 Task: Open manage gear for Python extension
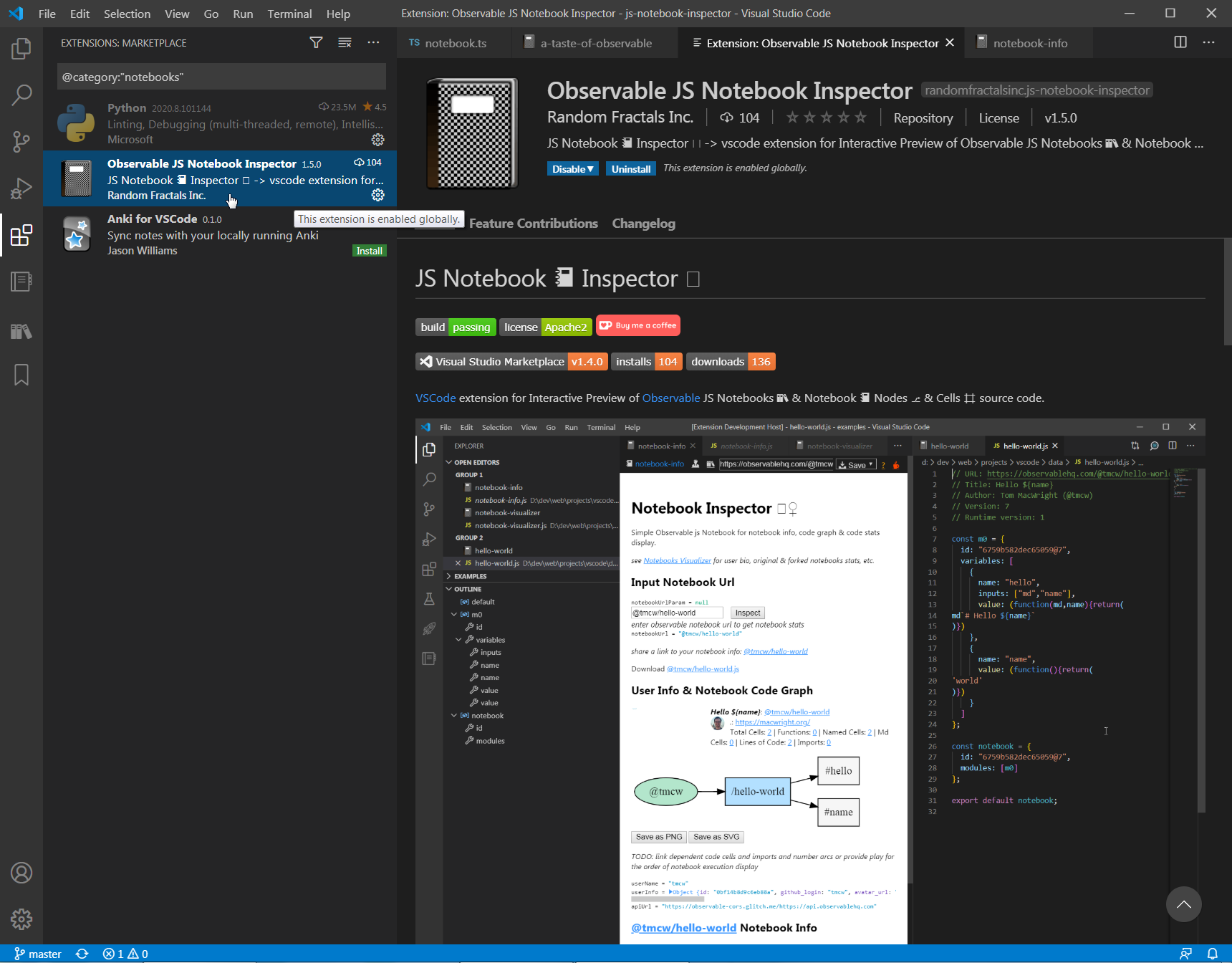pos(378,140)
